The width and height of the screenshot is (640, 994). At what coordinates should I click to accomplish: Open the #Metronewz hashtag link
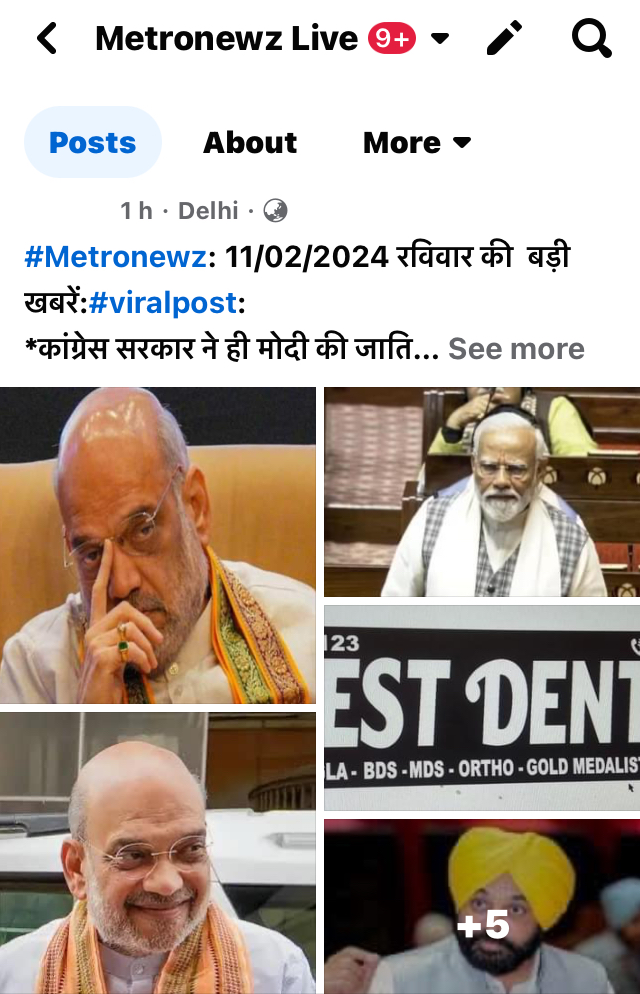(x=115, y=257)
